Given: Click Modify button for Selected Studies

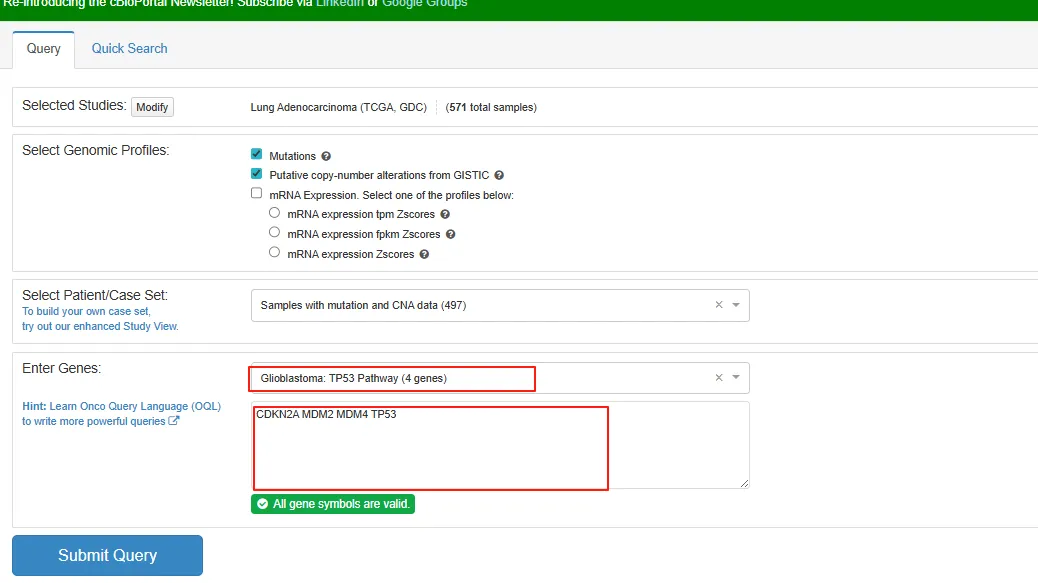Looking at the screenshot, I should 152,107.
